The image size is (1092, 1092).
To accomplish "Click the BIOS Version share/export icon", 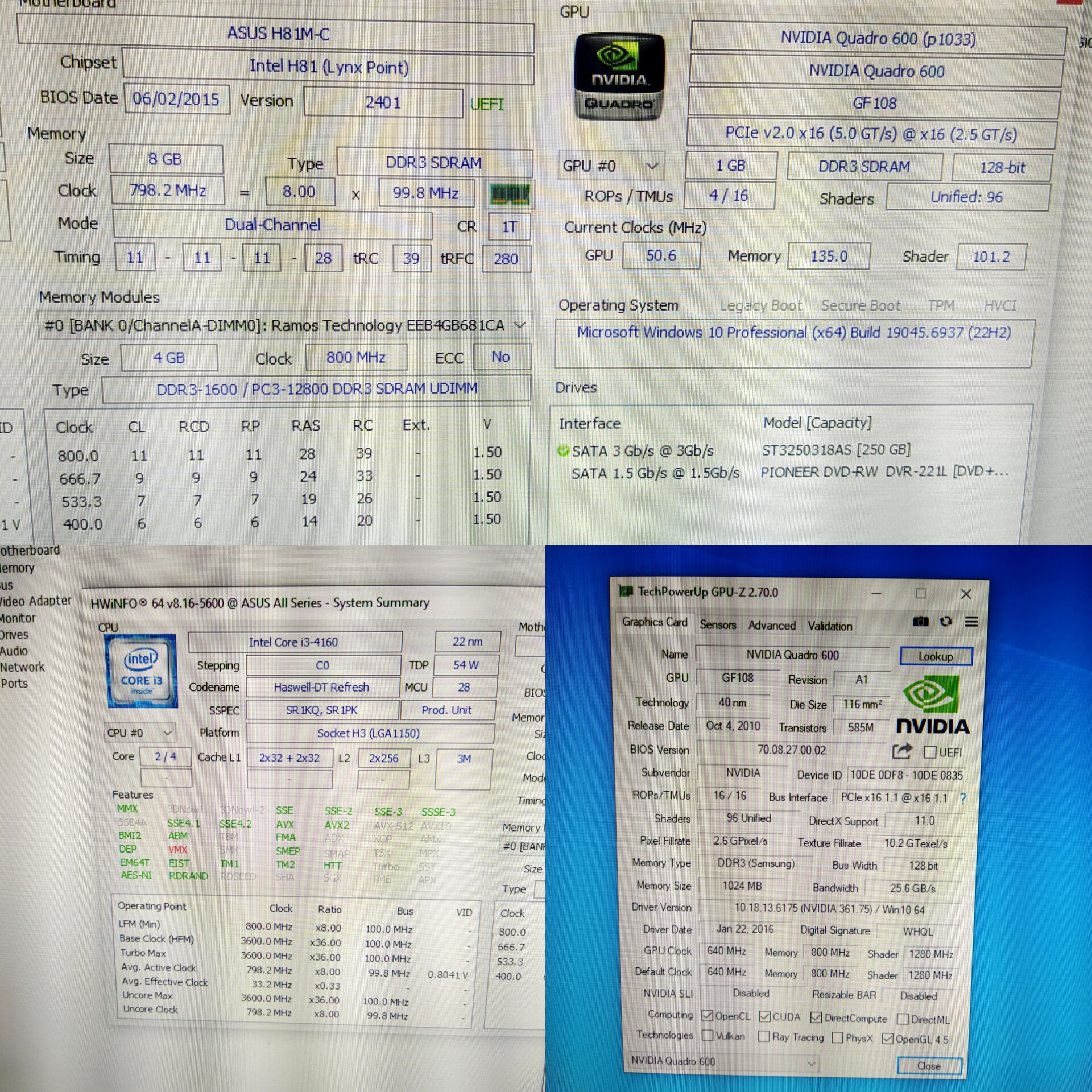I will click(901, 751).
